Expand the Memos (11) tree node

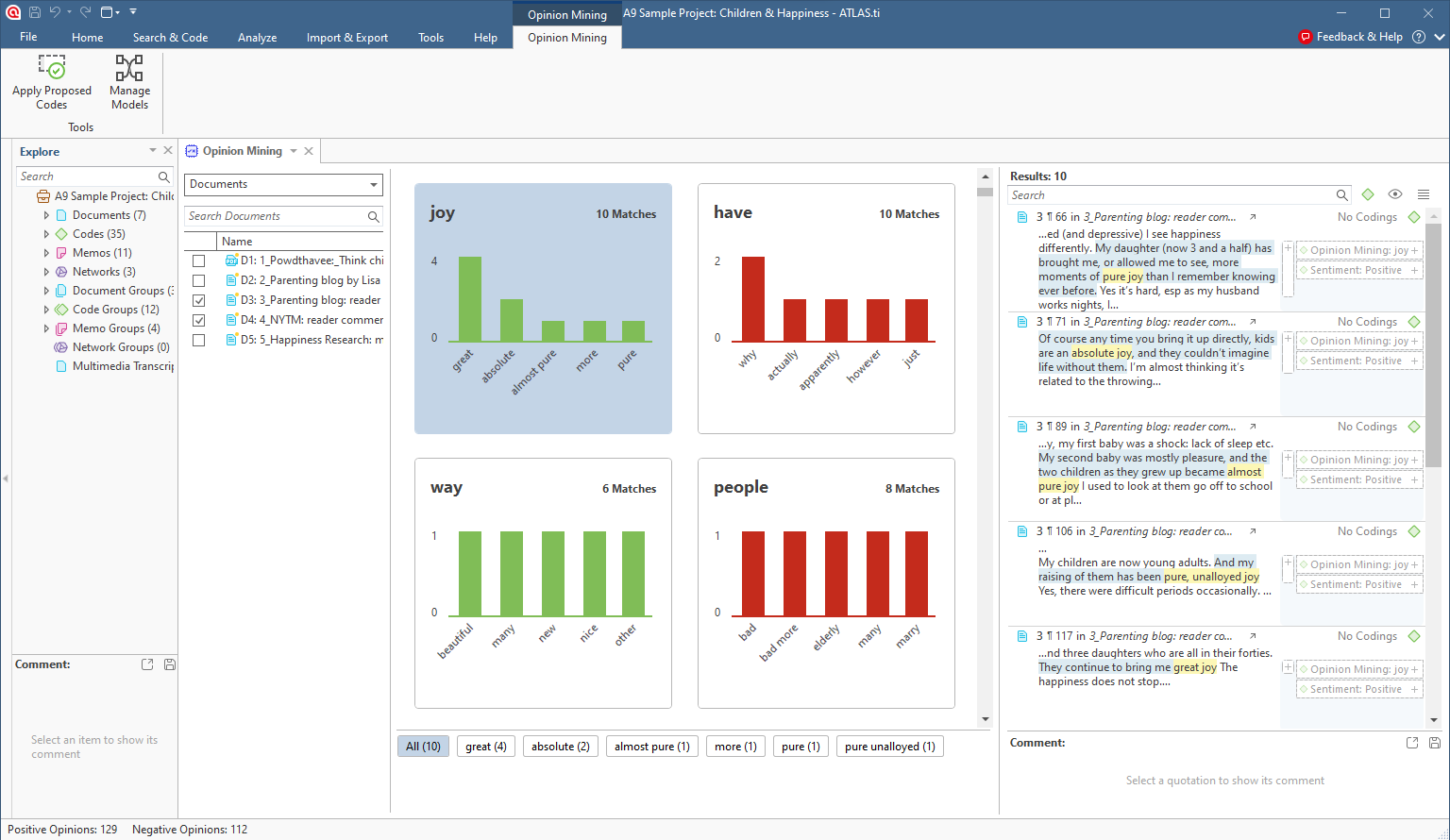pyautogui.click(x=46, y=253)
